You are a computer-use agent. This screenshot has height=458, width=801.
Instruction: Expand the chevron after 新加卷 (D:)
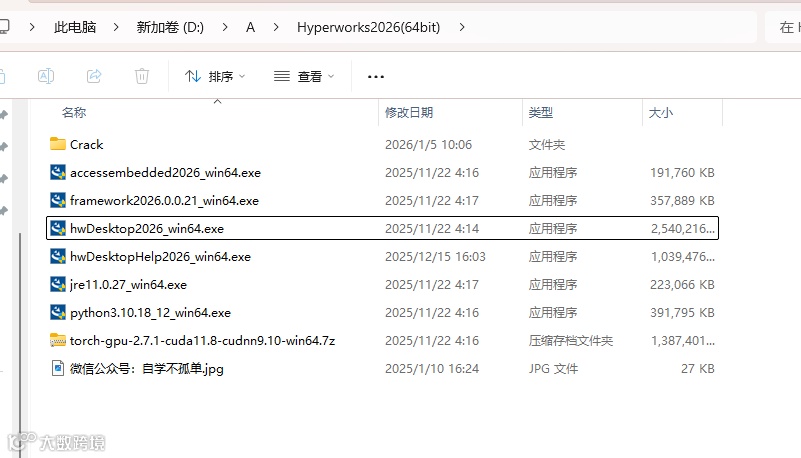tap(225, 27)
